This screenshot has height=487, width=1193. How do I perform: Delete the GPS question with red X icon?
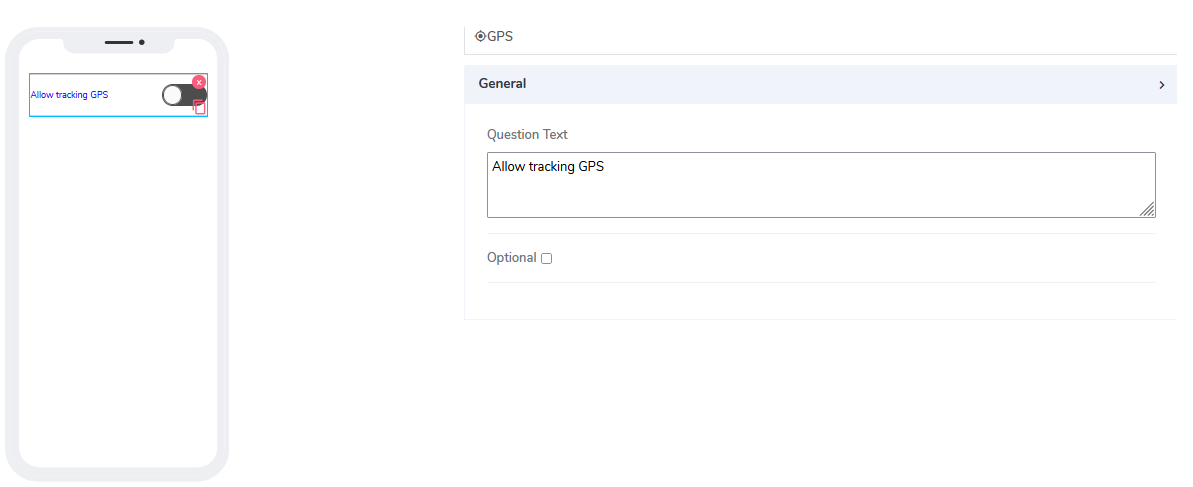click(x=199, y=82)
